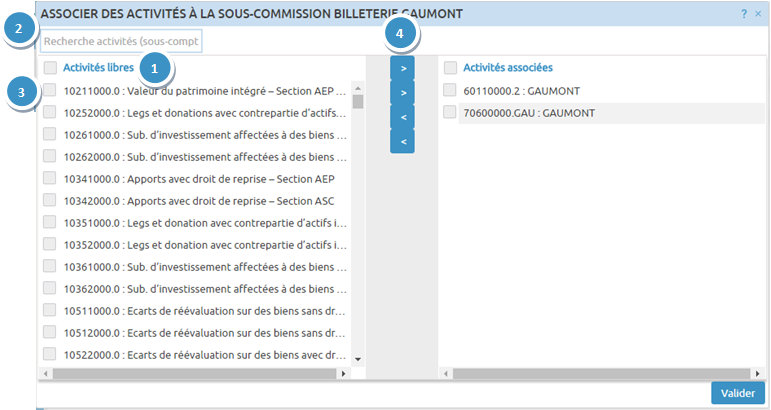Select row text '10511000.0 : Ecarts de réévaluation'
The image size is (771, 410).
(x=205, y=311)
